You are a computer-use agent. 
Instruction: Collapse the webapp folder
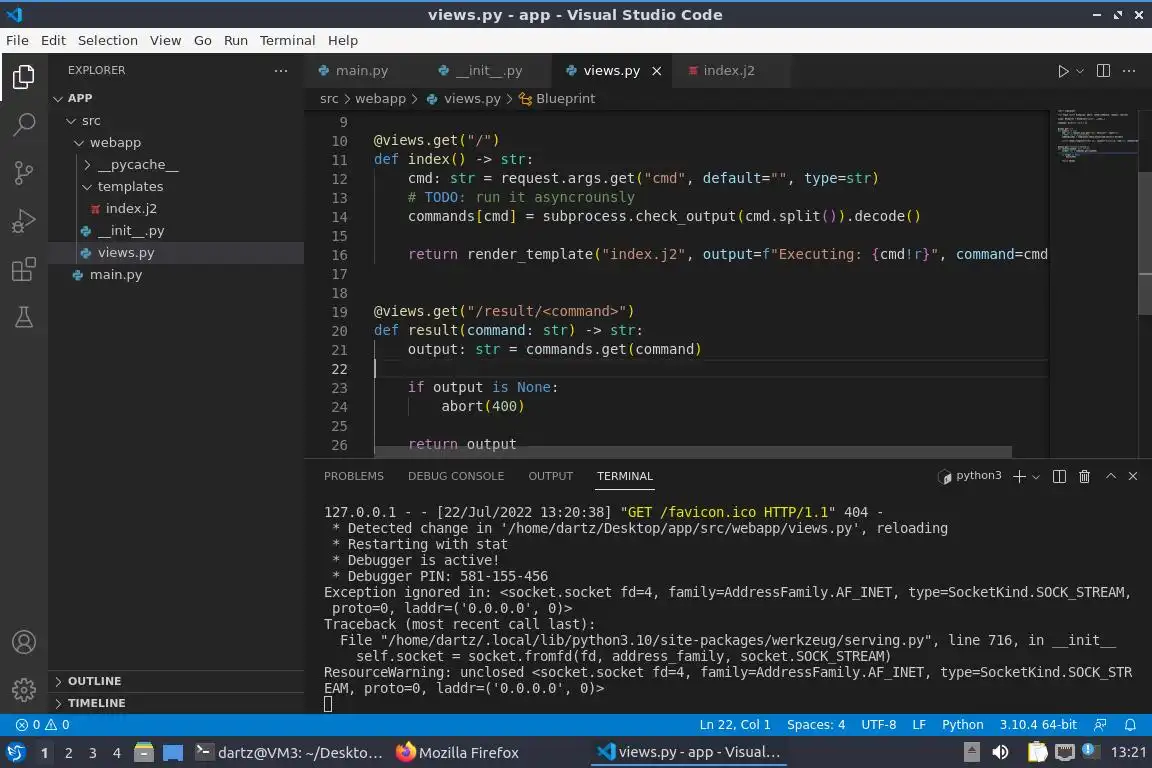coord(176,143)
